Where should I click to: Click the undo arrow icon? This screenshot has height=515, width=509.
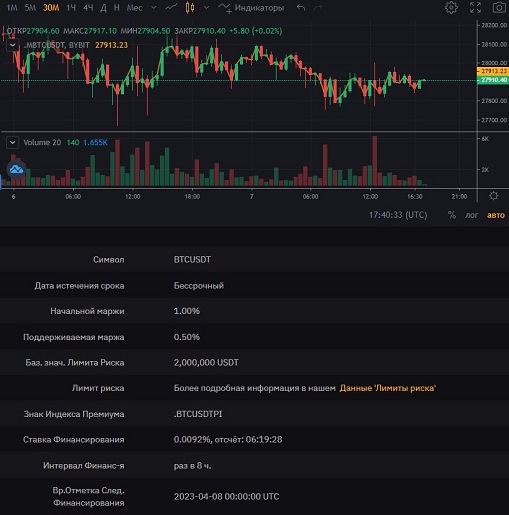301,7
